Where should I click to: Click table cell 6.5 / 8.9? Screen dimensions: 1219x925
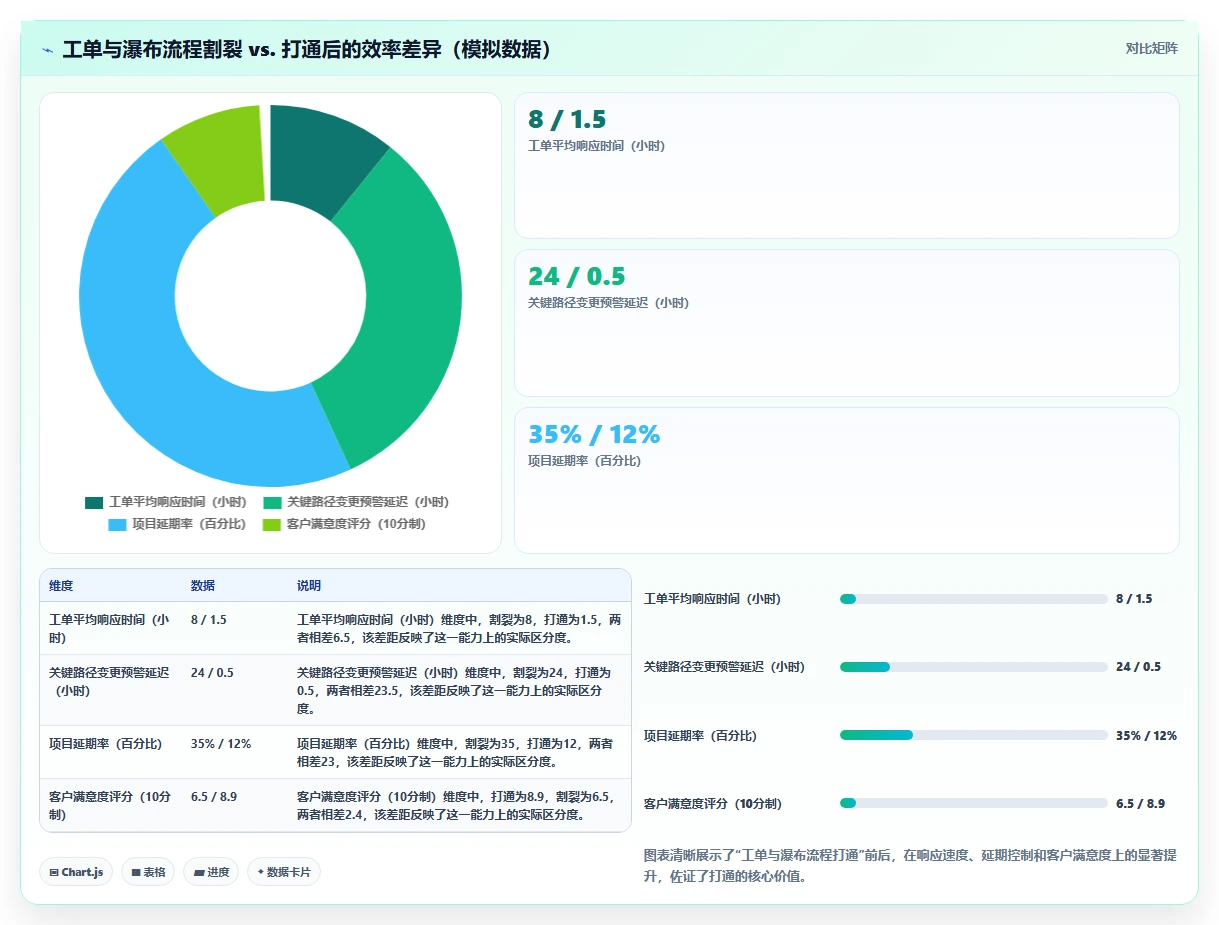click(x=214, y=797)
